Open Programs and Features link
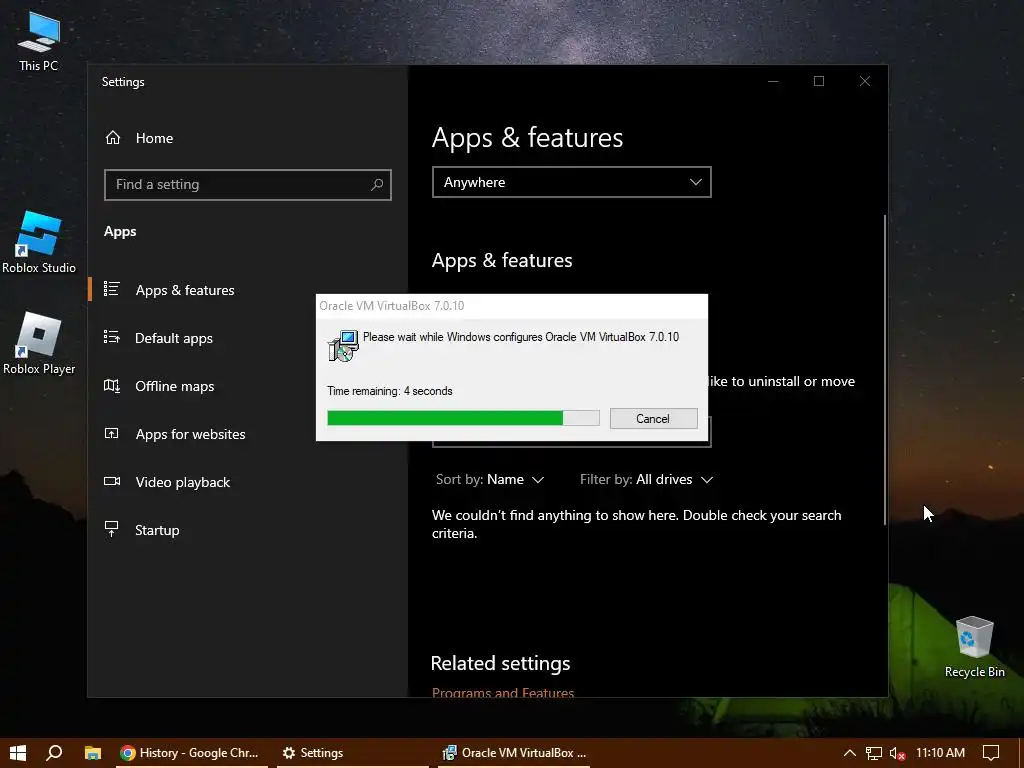 coord(503,692)
